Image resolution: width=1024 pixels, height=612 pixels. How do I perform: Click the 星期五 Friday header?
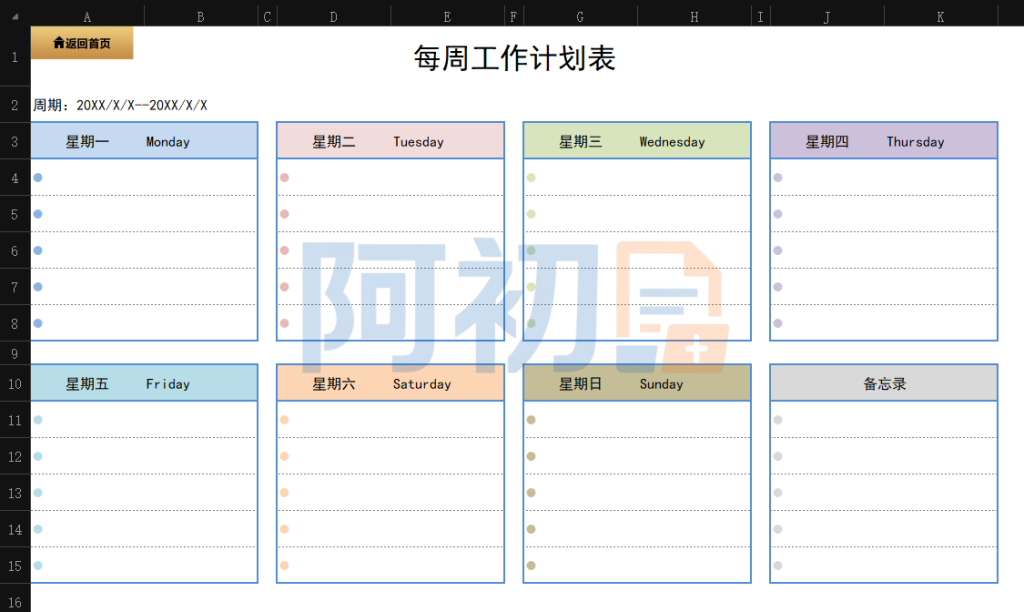144,383
